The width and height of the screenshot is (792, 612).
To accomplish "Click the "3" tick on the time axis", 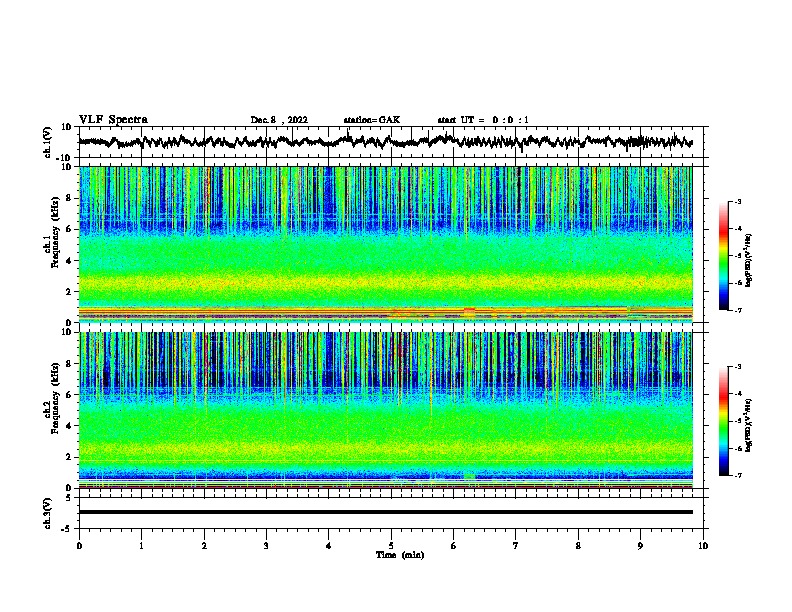I will click(266, 546).
